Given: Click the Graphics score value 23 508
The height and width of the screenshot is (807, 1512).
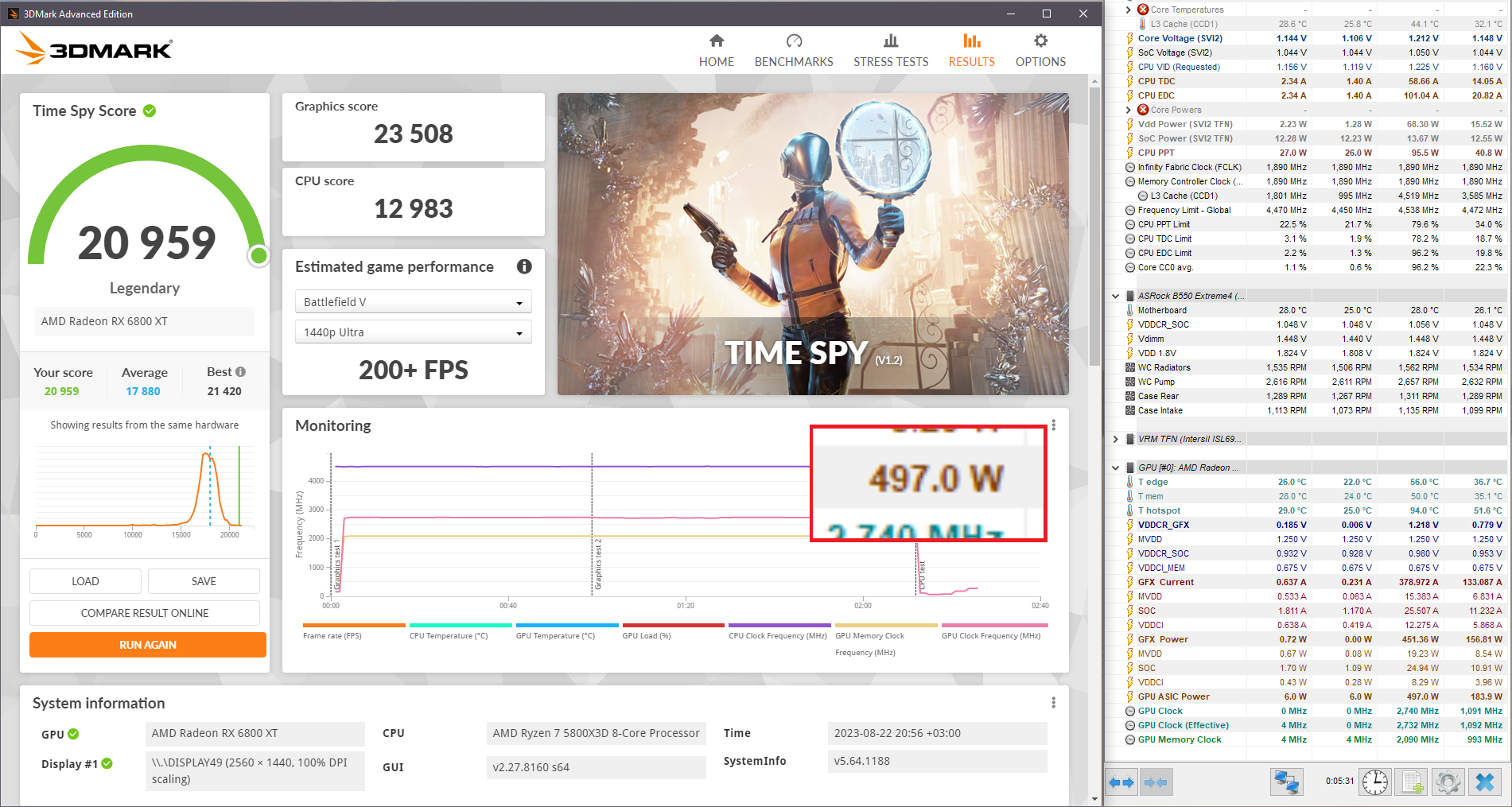Looking at the screenshot, I should point(414,134).
